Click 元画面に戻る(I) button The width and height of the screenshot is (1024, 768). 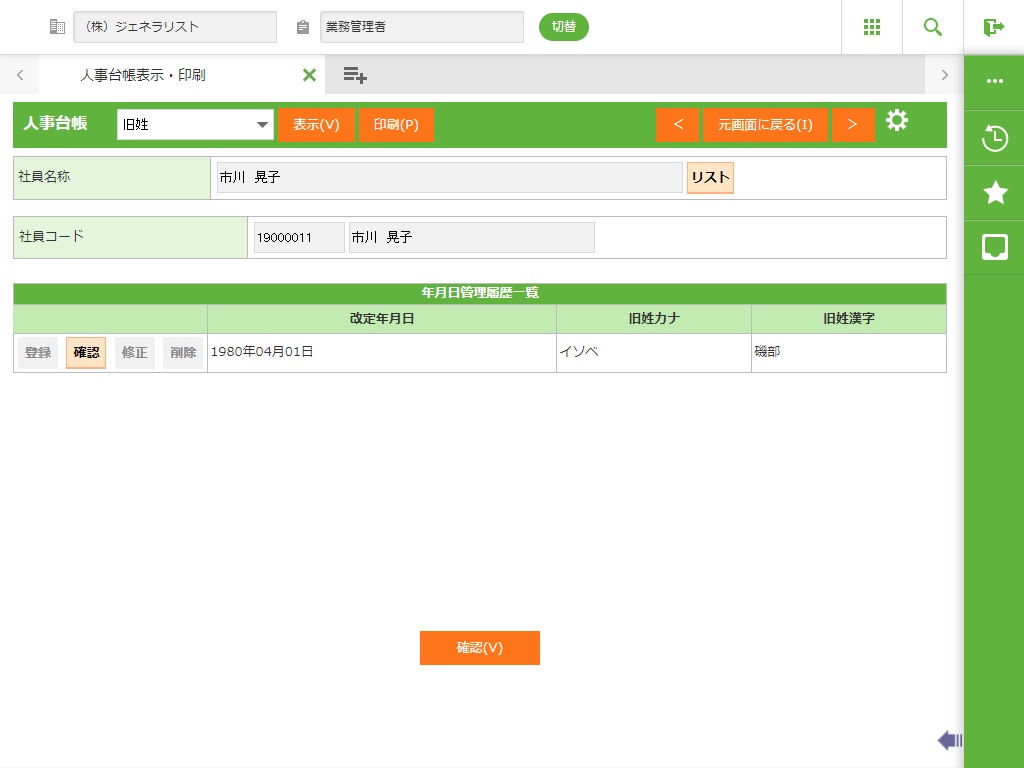(765, 125)
